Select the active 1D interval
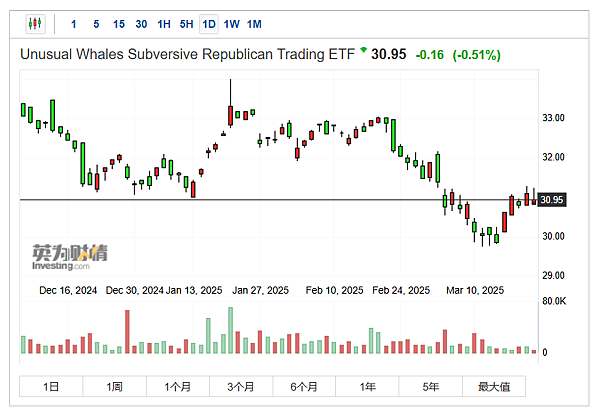The width and height of the screenshot is (600, 417). [209, 24]
